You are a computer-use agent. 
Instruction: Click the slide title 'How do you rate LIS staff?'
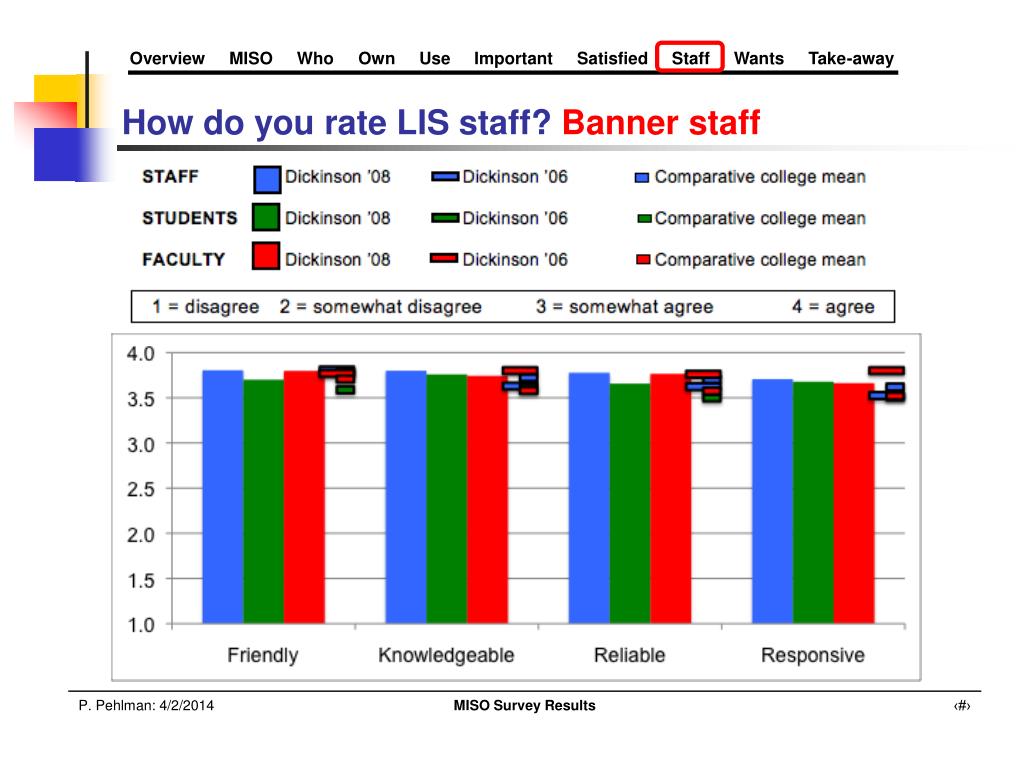tap(337, 122)
